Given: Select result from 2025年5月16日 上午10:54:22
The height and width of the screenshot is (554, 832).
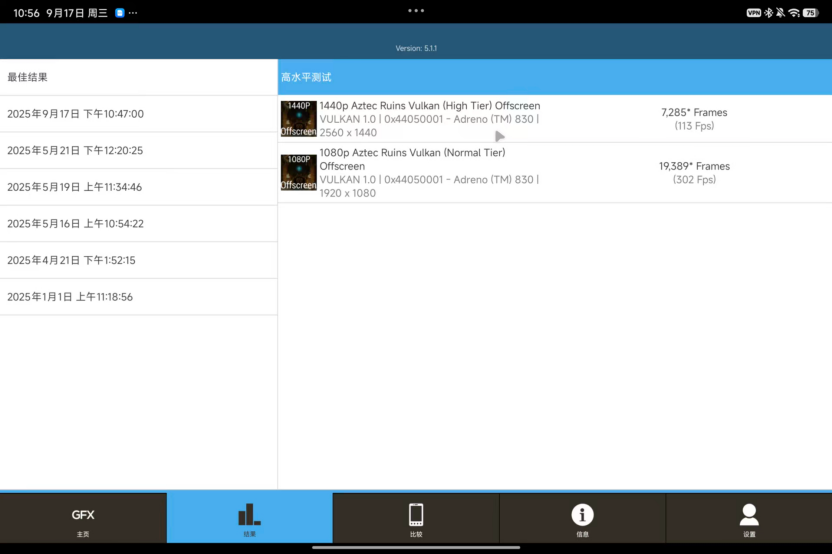Looking at the screenshot, I should coord(138,224).
